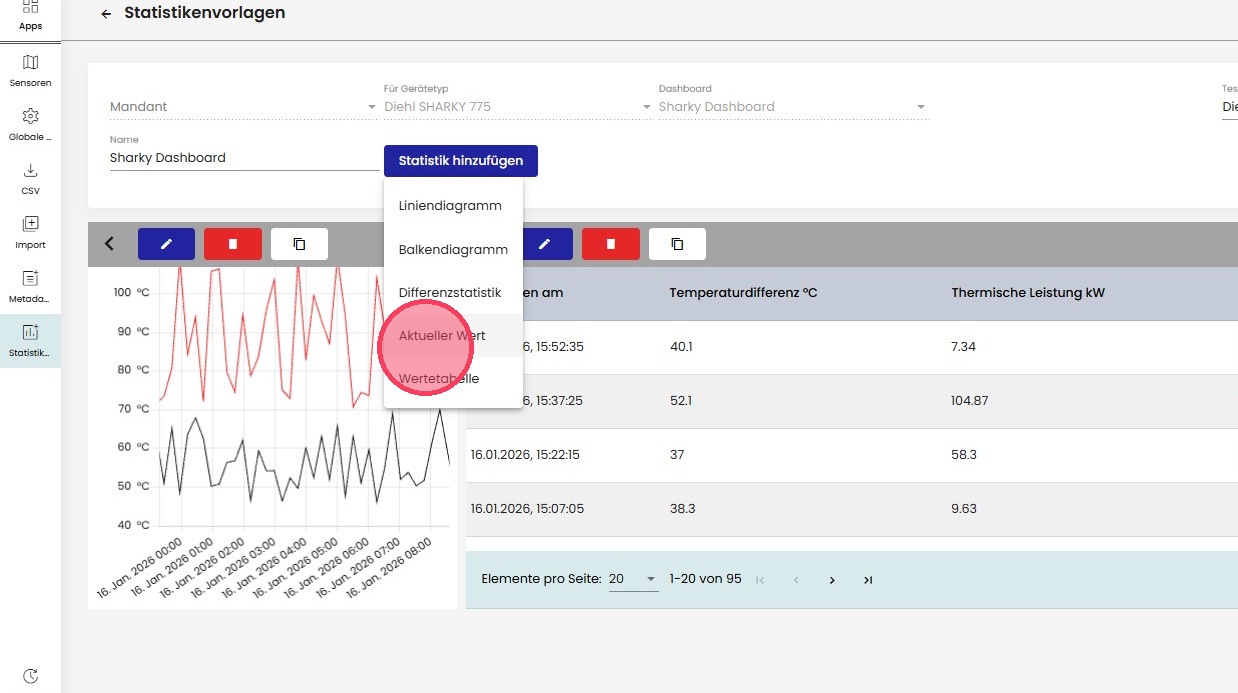Screen dimensions: 1238x693
Task: Click the Statistik hinzufügen button
Action: 460,161
